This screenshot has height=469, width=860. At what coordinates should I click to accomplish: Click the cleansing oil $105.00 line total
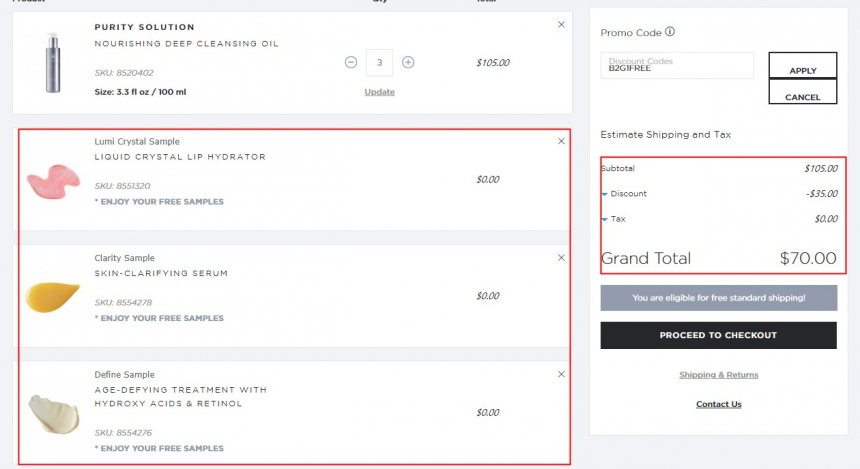[x=493, y=63]
